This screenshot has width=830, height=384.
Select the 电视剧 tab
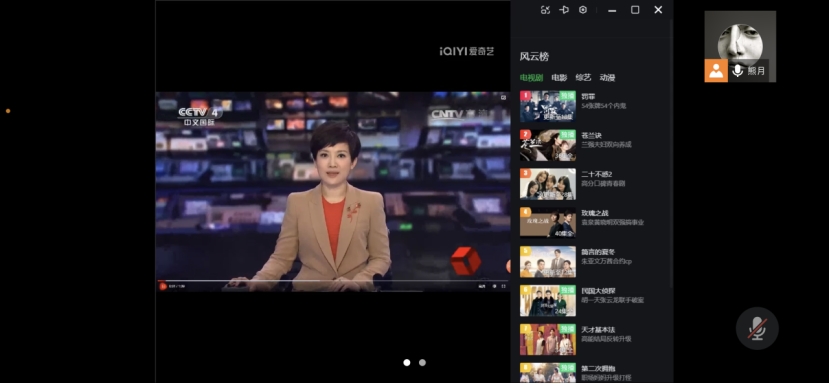pos(531,77)
